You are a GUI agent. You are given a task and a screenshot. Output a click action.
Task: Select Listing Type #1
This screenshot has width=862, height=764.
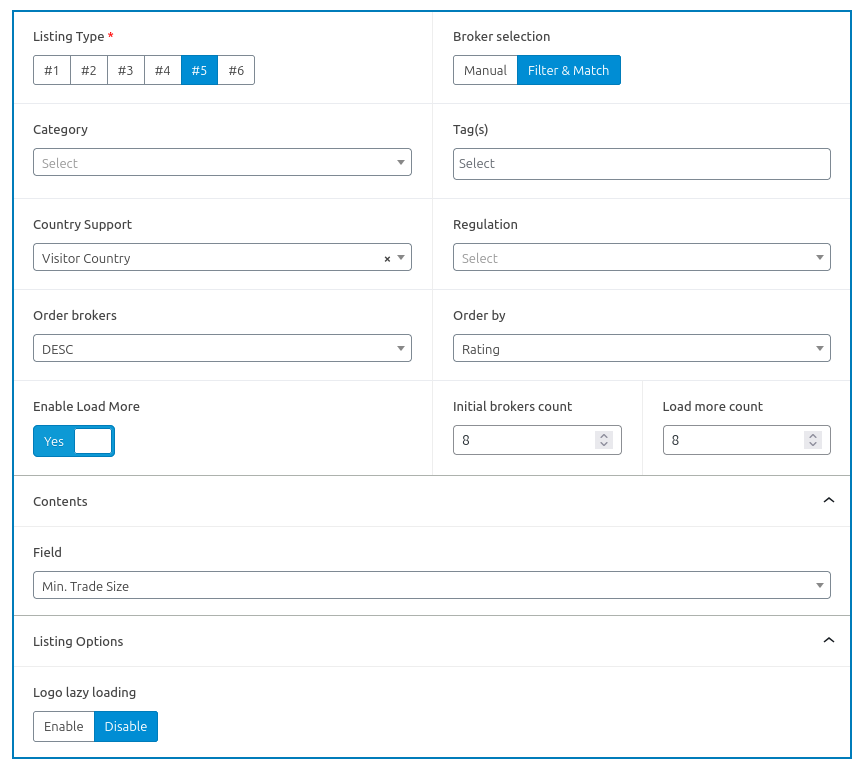click(52, 70)
